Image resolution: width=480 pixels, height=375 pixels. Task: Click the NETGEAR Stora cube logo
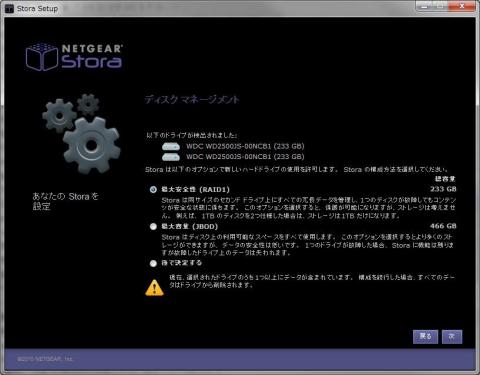click(42, 57)
